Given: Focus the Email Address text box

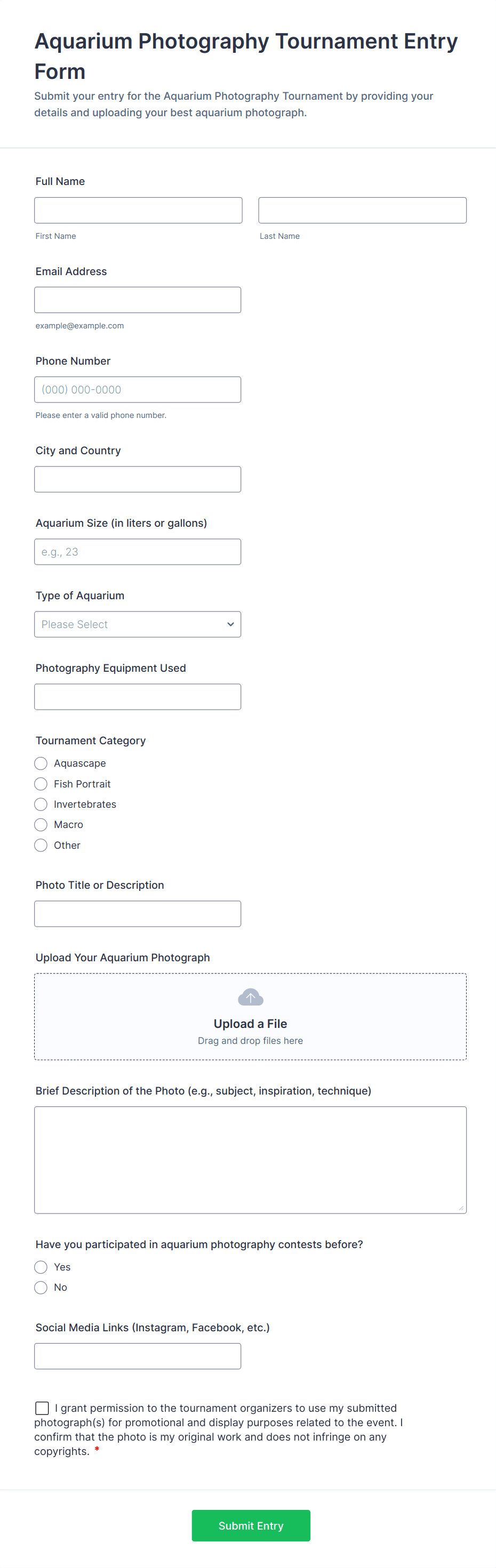Looking at the screenshot, I should pos(138,300).
